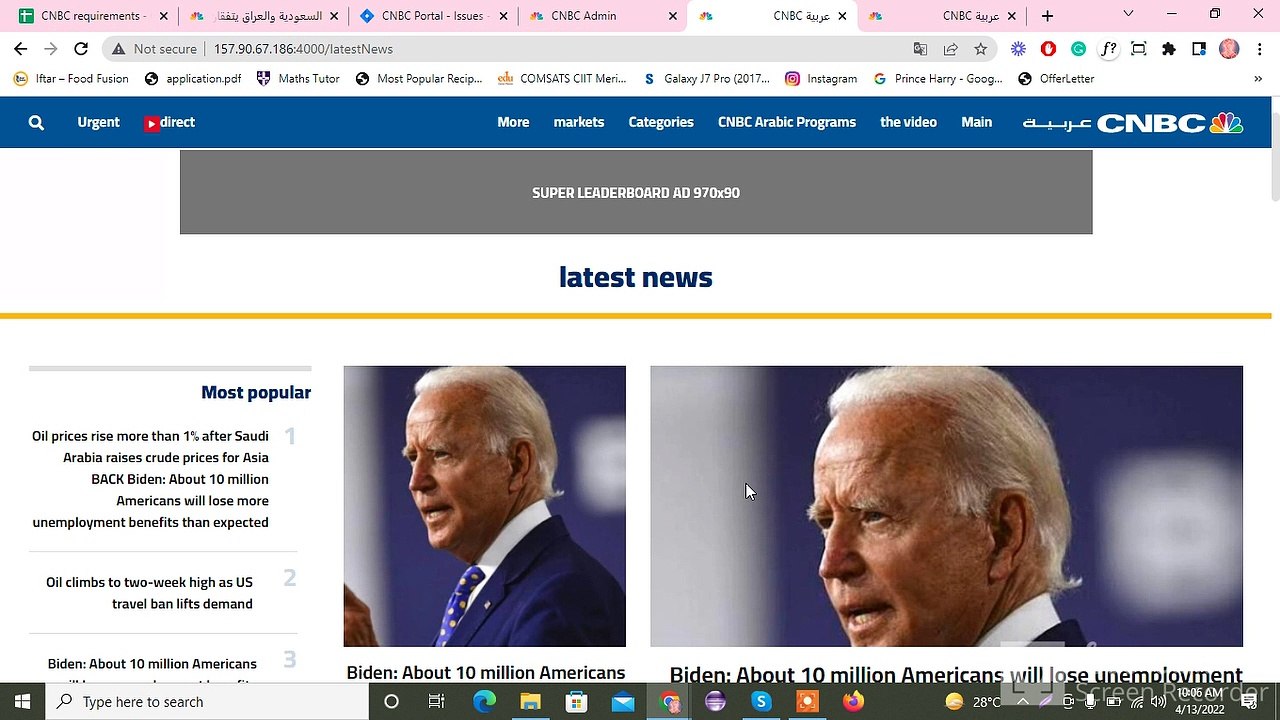Open the Windows Start menu
The height and width of the screenshot is (720, 1280).
coord(22,702)
